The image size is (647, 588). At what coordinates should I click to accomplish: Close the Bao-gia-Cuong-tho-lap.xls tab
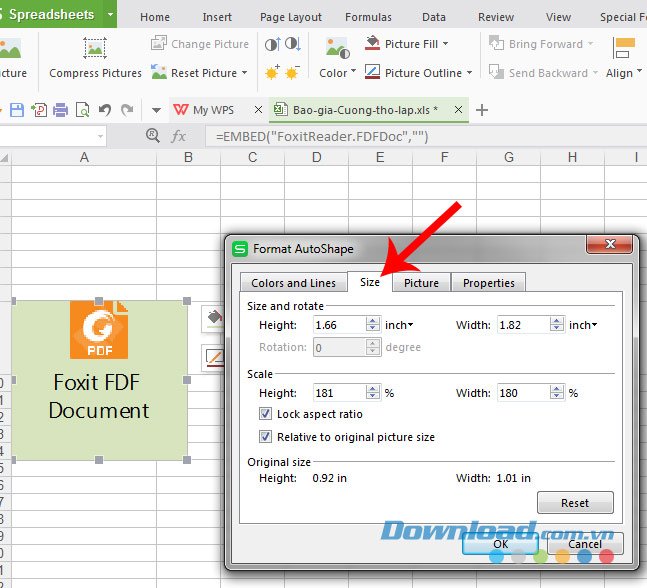(x=458, y=110)
